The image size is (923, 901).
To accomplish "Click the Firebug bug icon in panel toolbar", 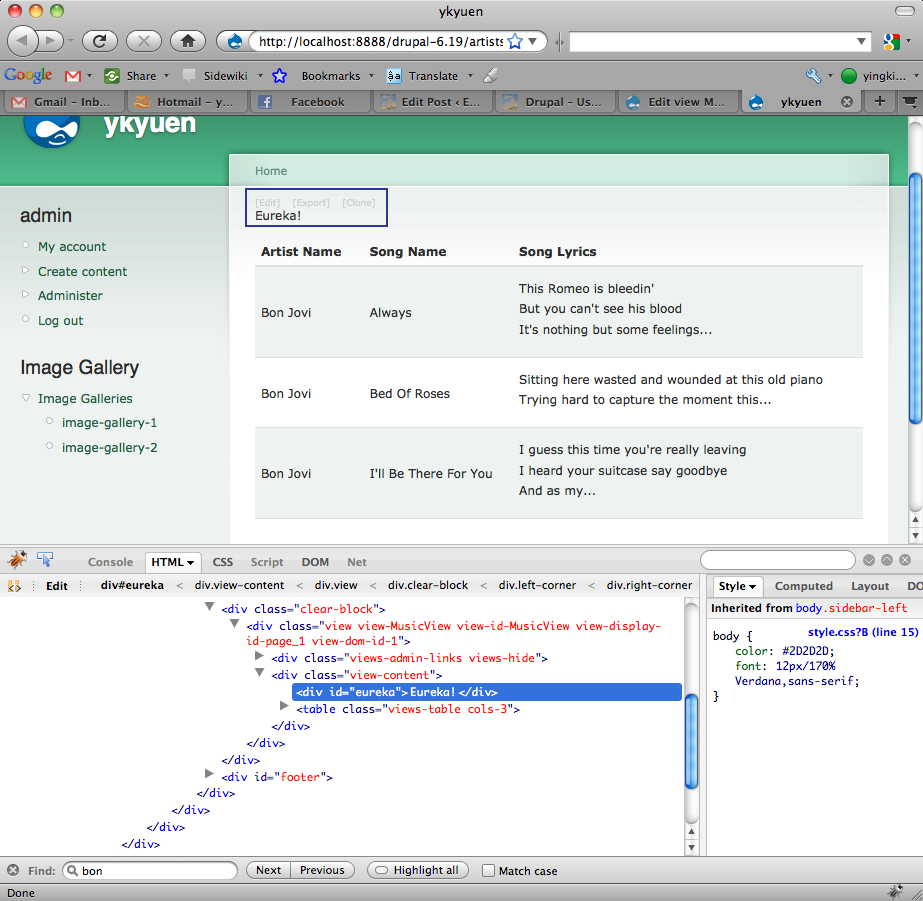I will (17, 560).
